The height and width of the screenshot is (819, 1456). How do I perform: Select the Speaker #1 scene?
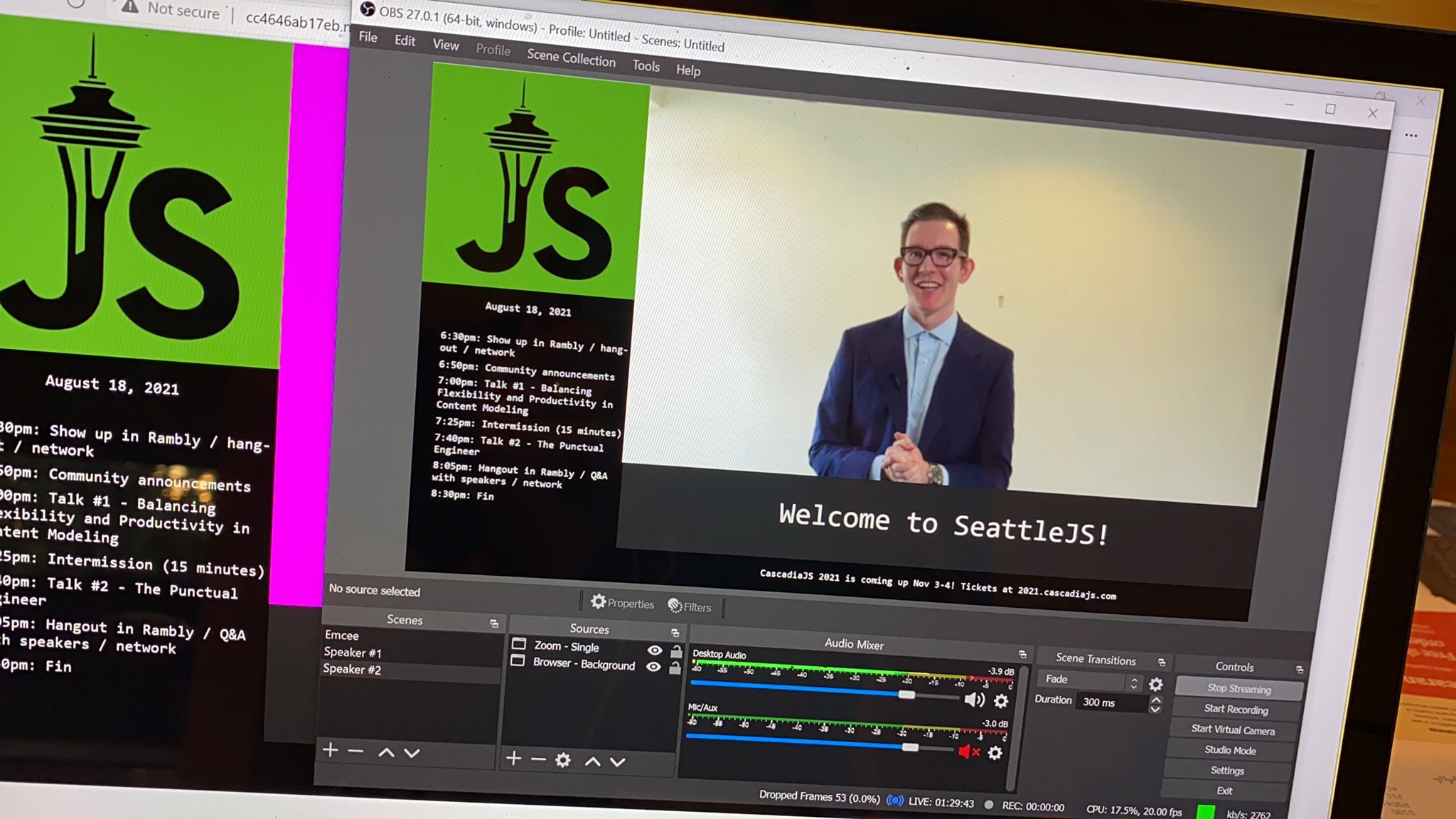(x=353, y=652)
